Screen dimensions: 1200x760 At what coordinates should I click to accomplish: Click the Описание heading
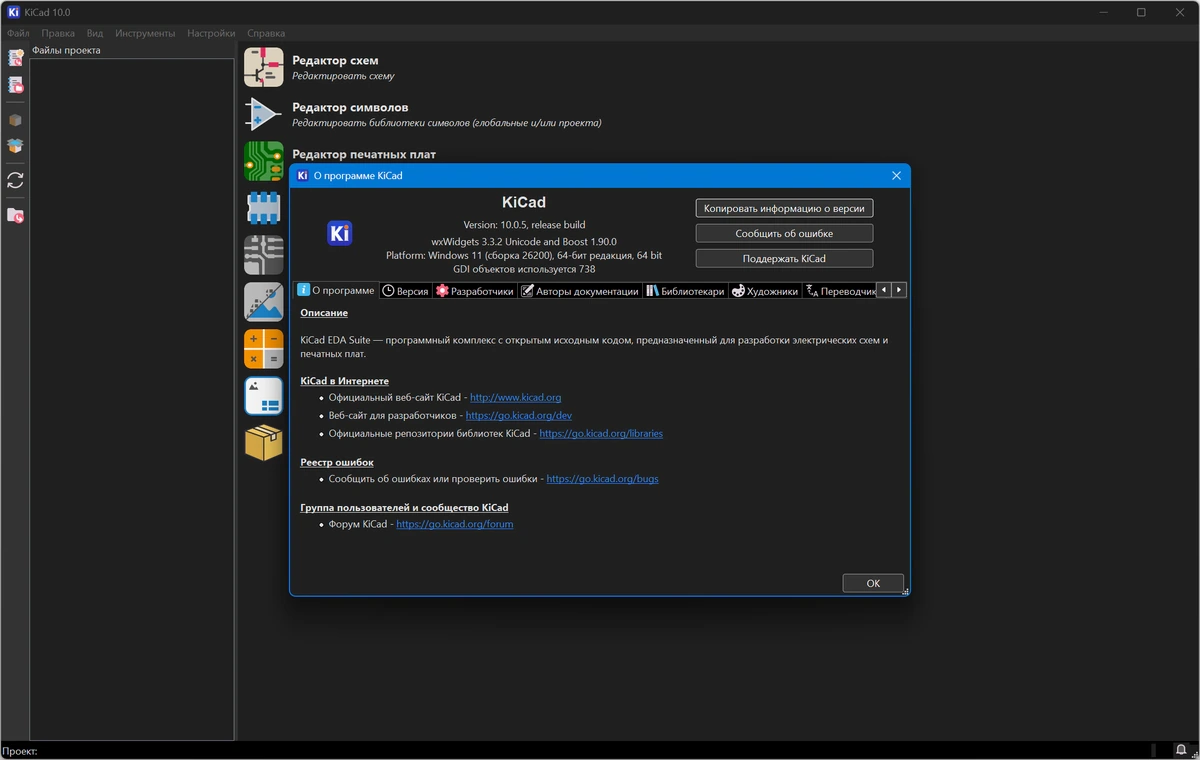[x=324, y=313]
